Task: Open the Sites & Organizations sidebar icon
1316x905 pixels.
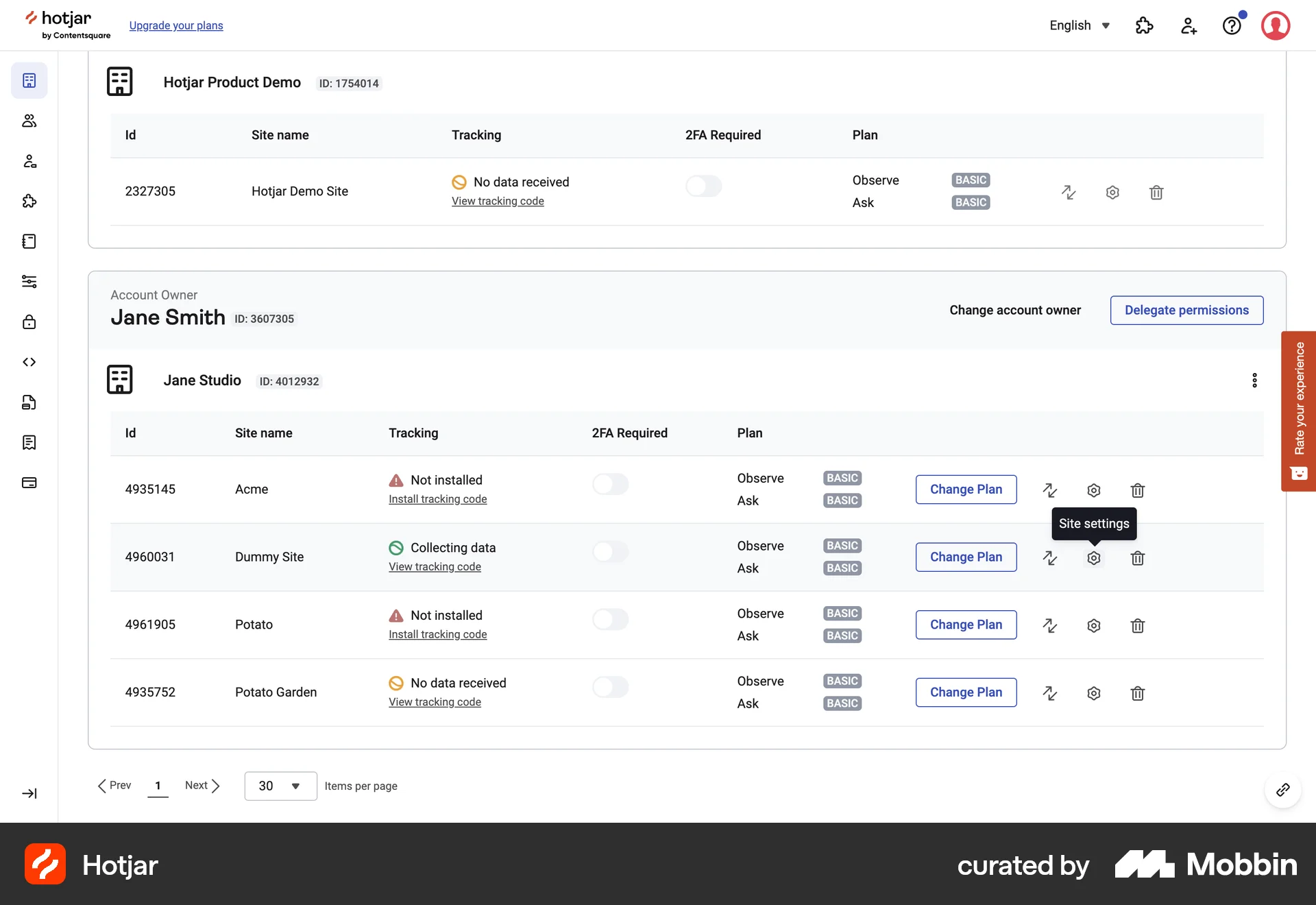Action: (29, 80)
